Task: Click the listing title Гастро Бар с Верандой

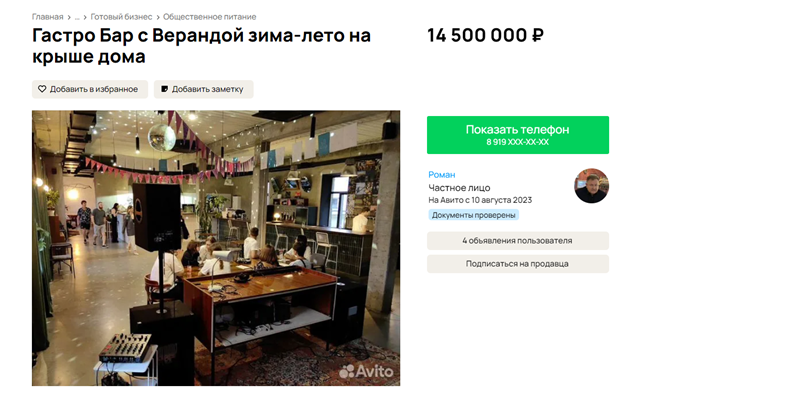Action: (201, 46)
